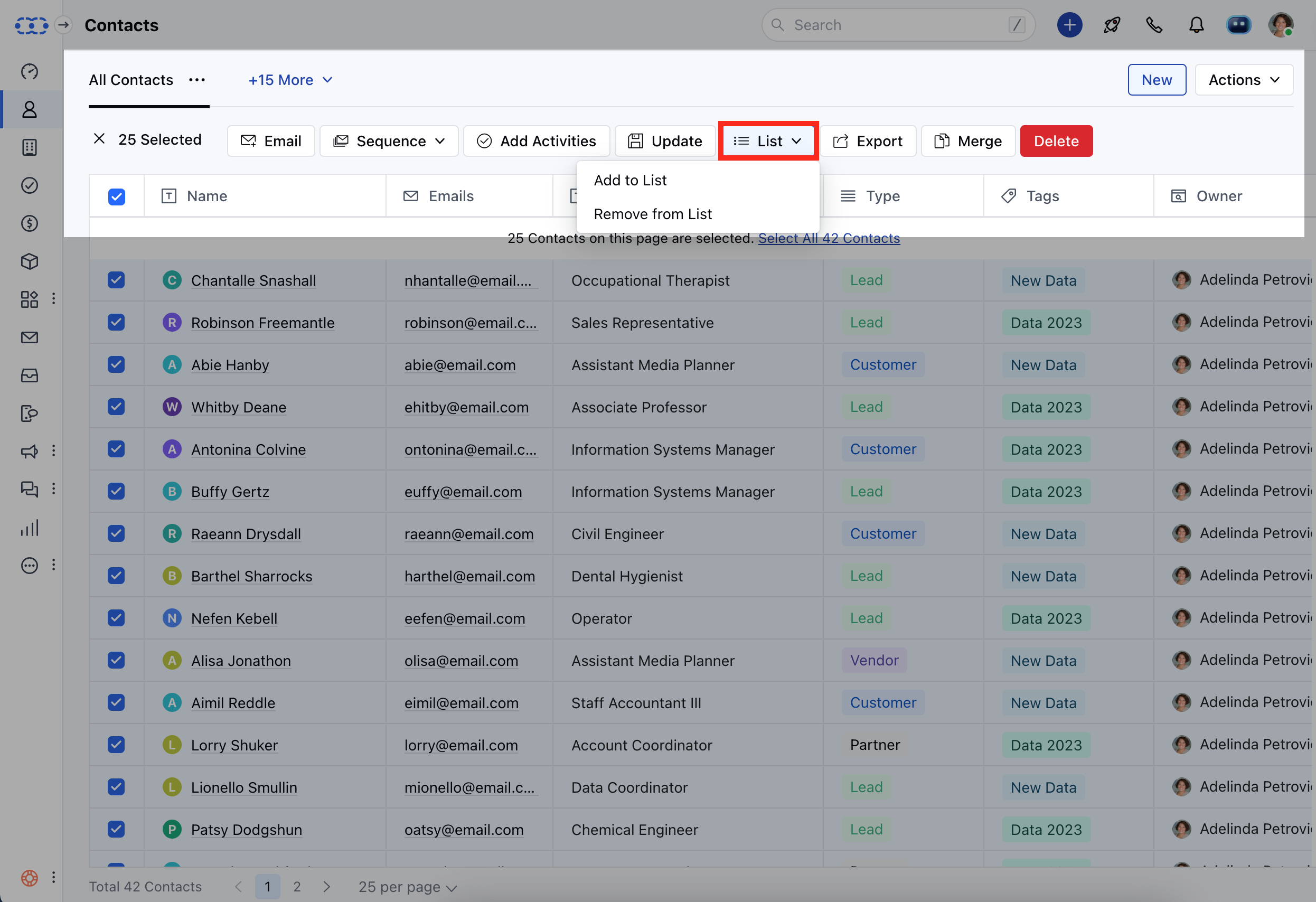This screenshot has height=902, width=1316.
Task: Open the Sequence dropdown
Action: 389,141
